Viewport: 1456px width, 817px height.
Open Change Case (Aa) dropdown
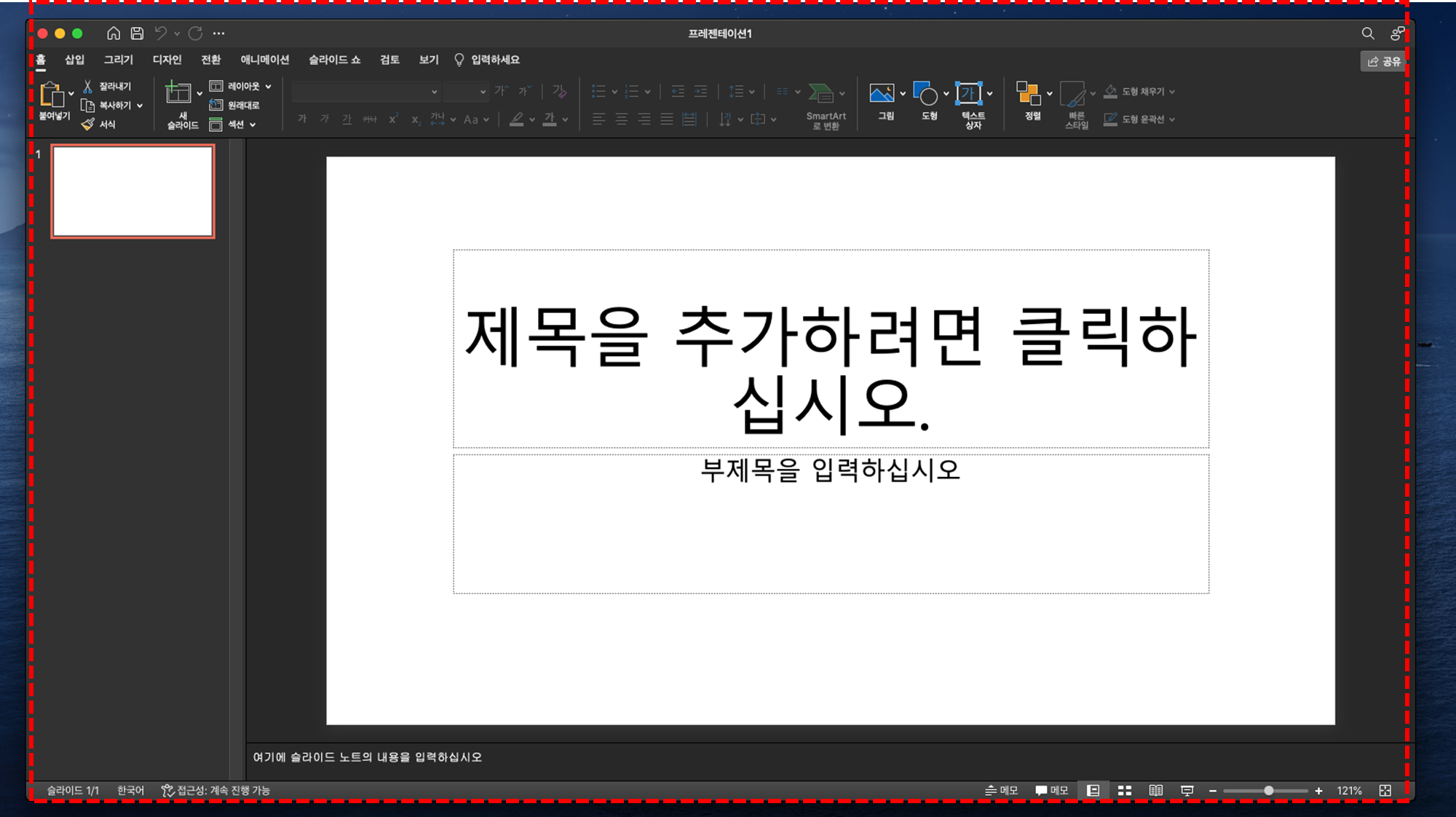[x=476, y=119]
